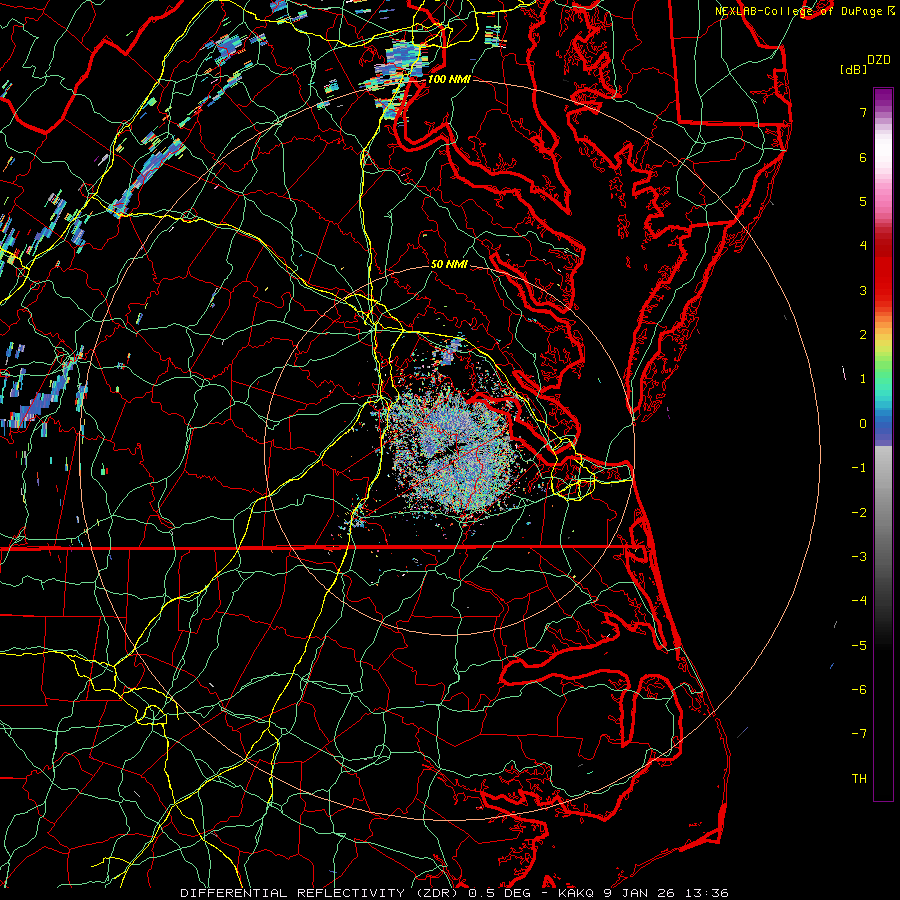Image resolution: width=900 pixels, height=900 pixels.
Task: Click the 50 NMI range ring label
Action: pyautogui.click(x=449, y=264)
